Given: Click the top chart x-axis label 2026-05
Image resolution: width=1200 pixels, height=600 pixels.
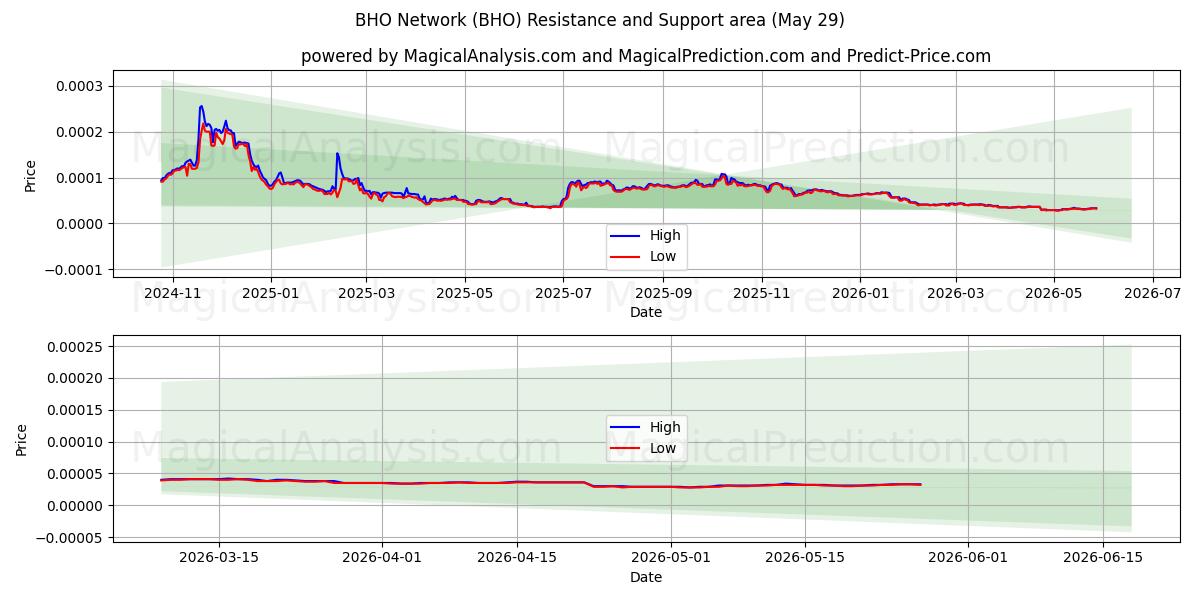Looking at the screenshot, I should [1053, 294].
